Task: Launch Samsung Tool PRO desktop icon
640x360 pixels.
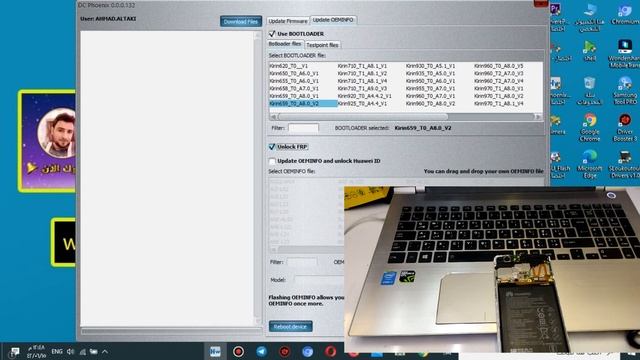Action: (624, 90)
